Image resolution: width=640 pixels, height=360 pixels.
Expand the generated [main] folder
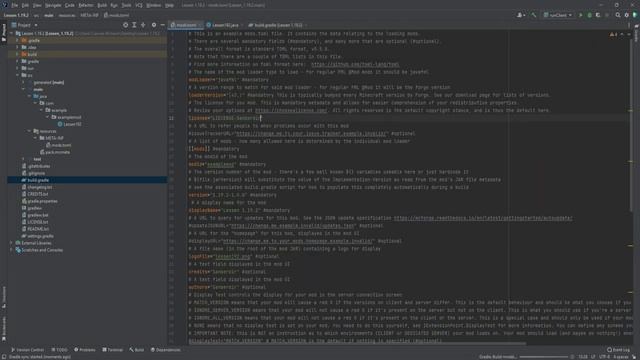point(24,82)
